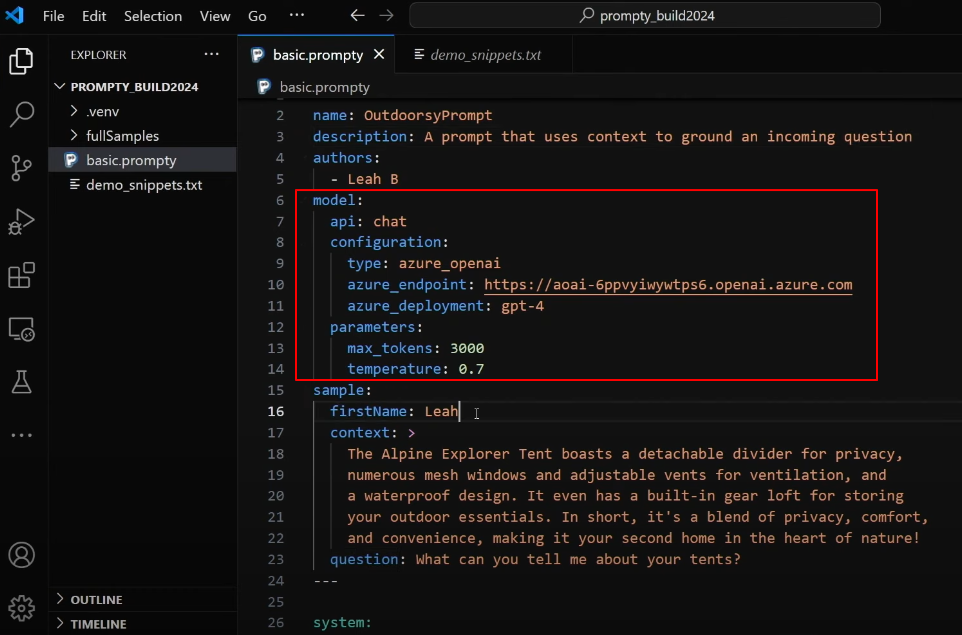Switch to the demo_snippets.txt tab

point(485,55)
